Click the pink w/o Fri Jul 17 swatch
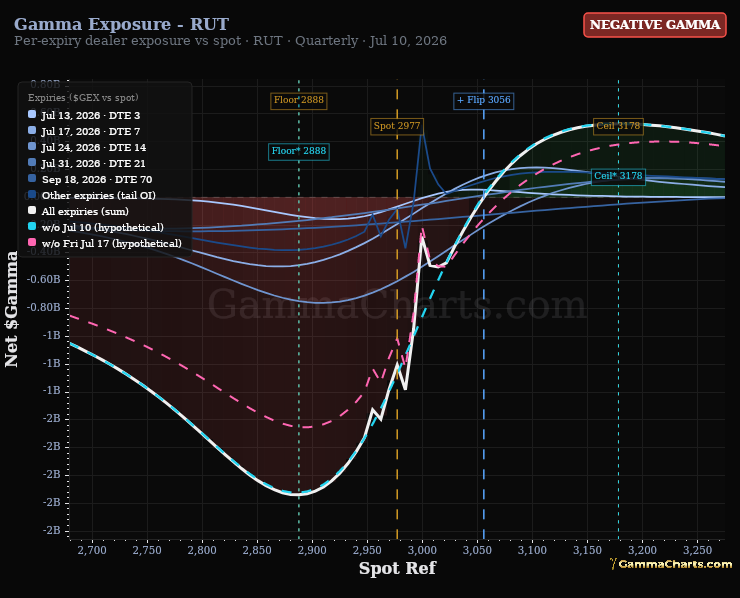The height and width of the screenshot is (598, 740). pos(32,243)
